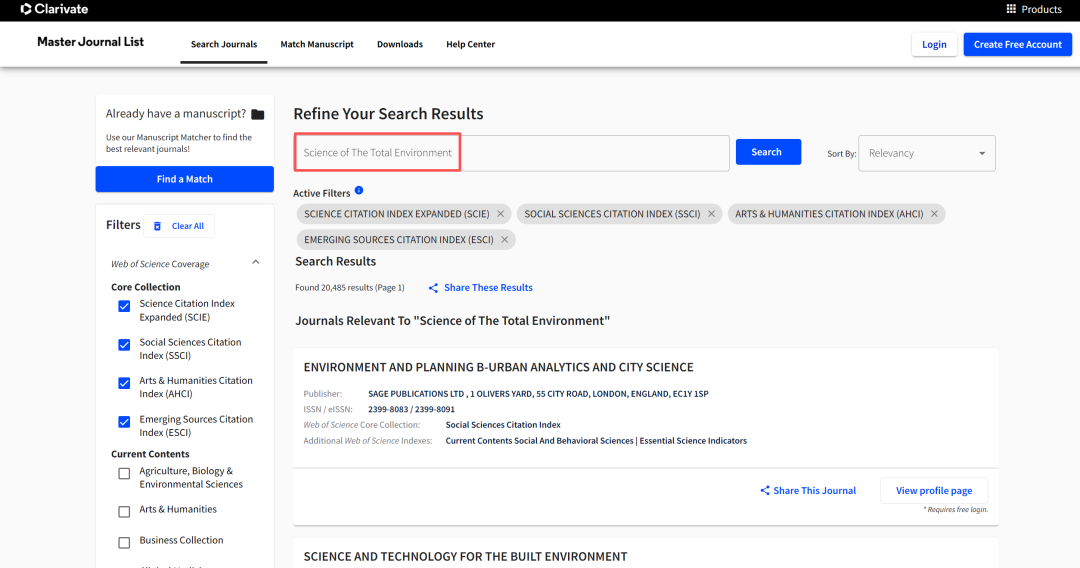1080x568 pixels.
Task: Remove the SSCI filter chip
Action: [x=712, y=214]
